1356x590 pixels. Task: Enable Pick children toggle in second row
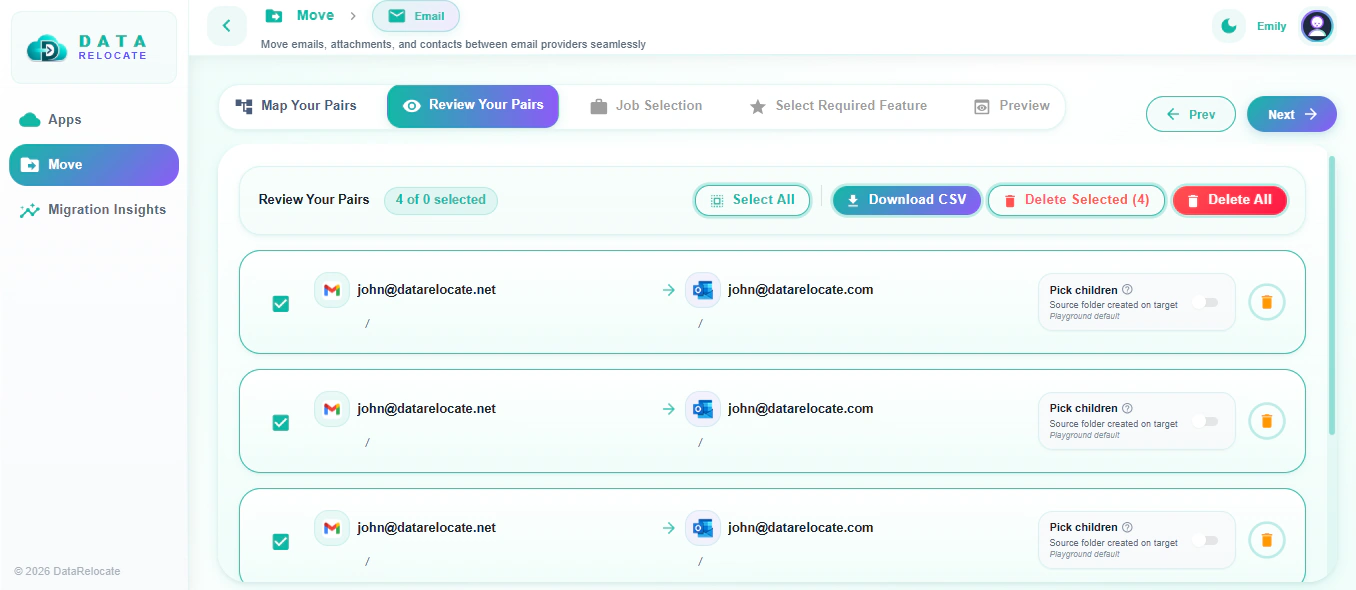pyautogui.click(x=1205, y=421)
